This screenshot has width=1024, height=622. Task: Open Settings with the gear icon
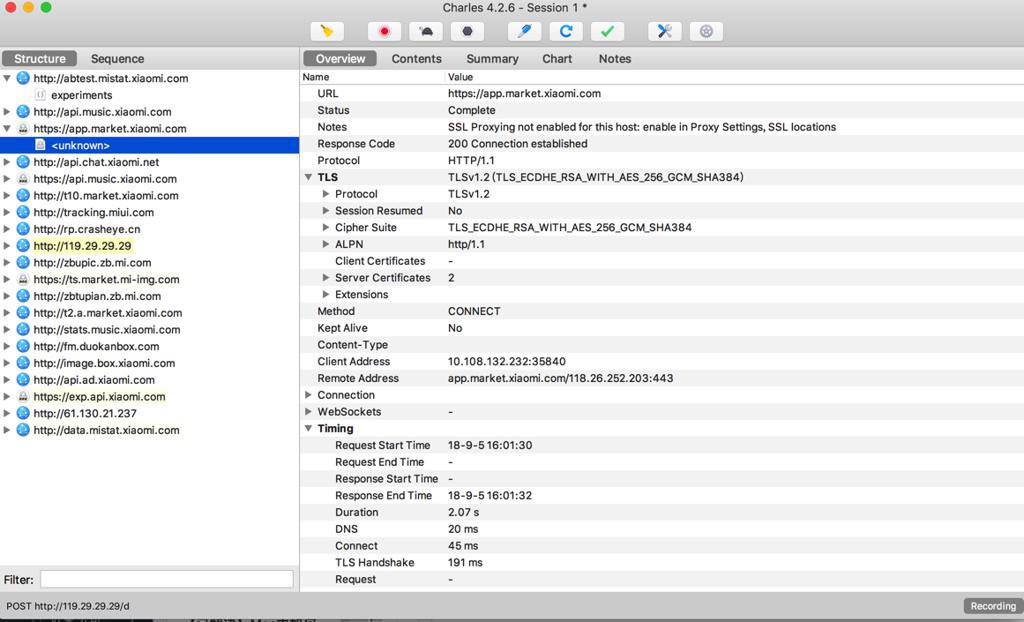click(706, 31)
